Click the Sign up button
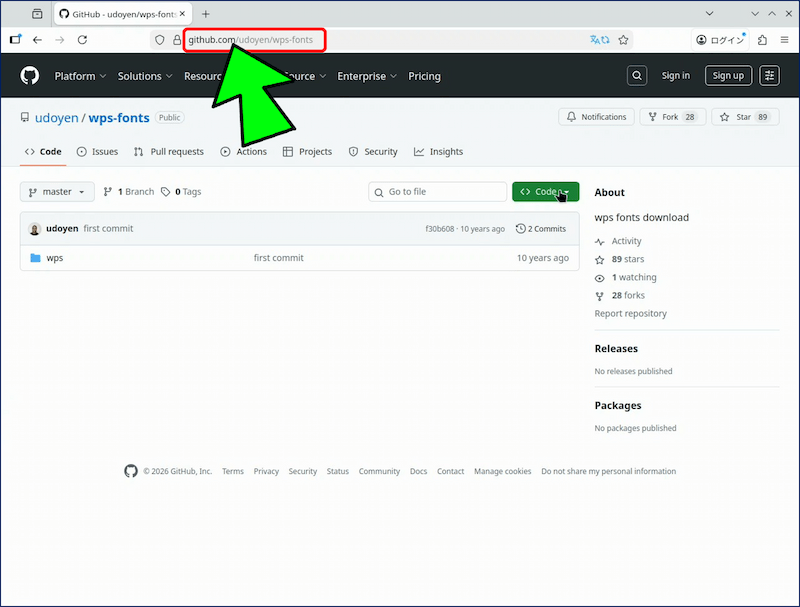This screenshot has width=800, height=607. 727,76
